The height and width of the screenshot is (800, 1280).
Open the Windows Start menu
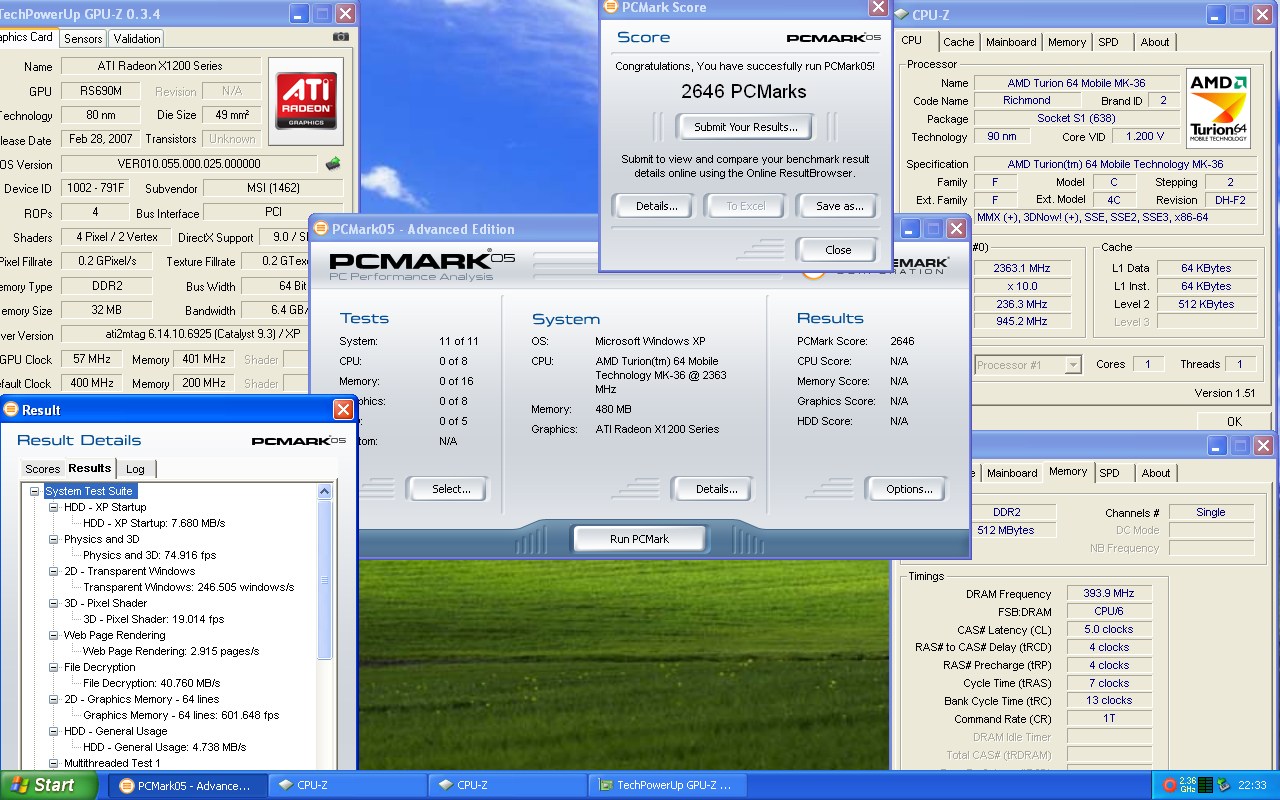(x=48, y=785)
